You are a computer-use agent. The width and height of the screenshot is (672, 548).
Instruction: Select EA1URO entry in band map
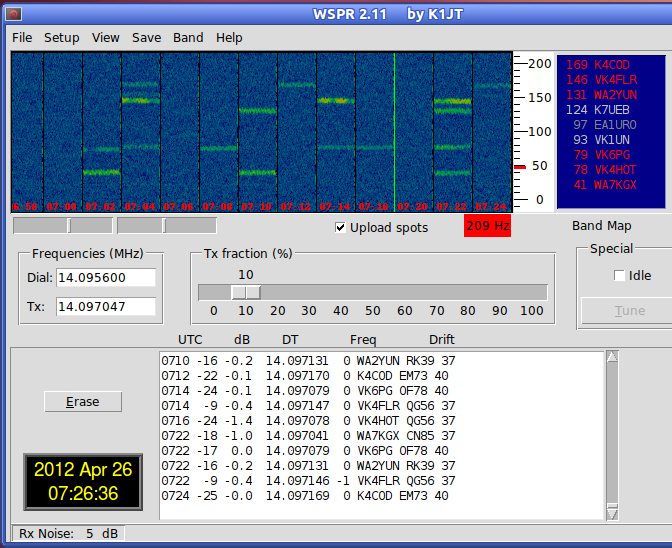click(x=605, y=125)
